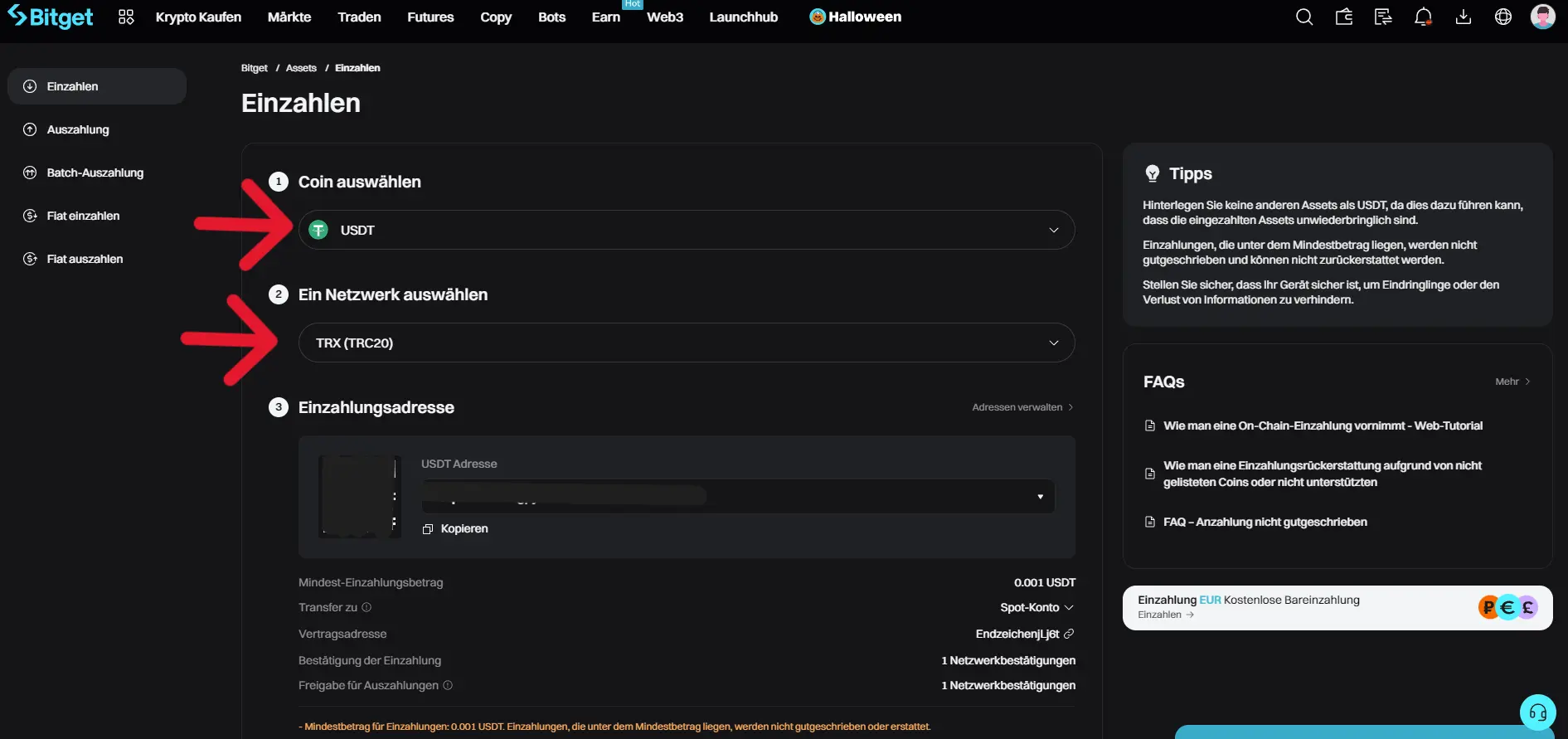Click the Vertragsadresse link icon
The width and height of the screenshot is (1568, 739).
(x=1069, y=634)
